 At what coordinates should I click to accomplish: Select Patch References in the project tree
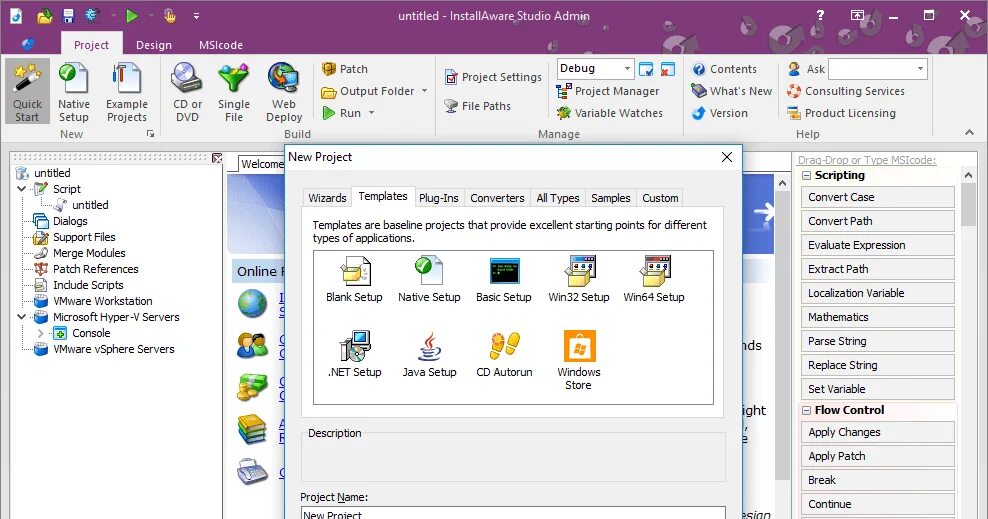[x=96, y=269]
